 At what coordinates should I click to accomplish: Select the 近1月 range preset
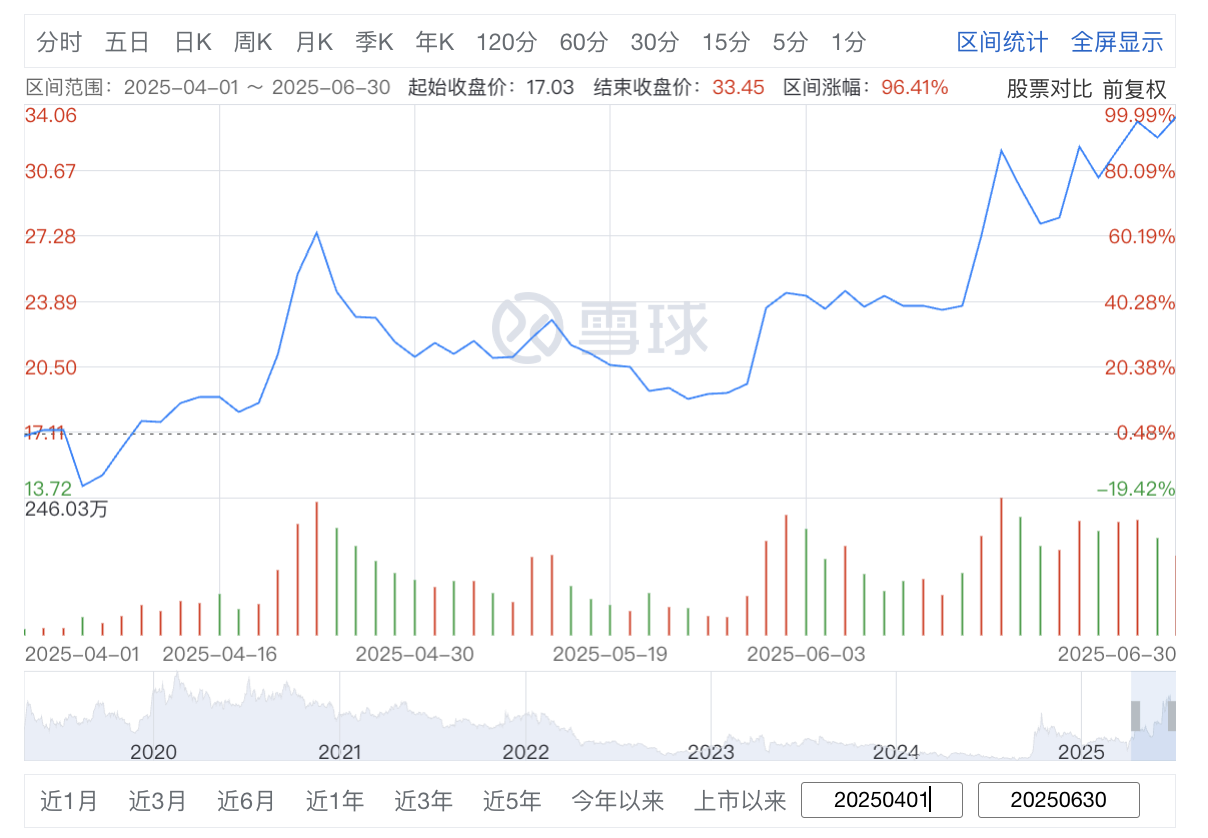click(69, 801)
